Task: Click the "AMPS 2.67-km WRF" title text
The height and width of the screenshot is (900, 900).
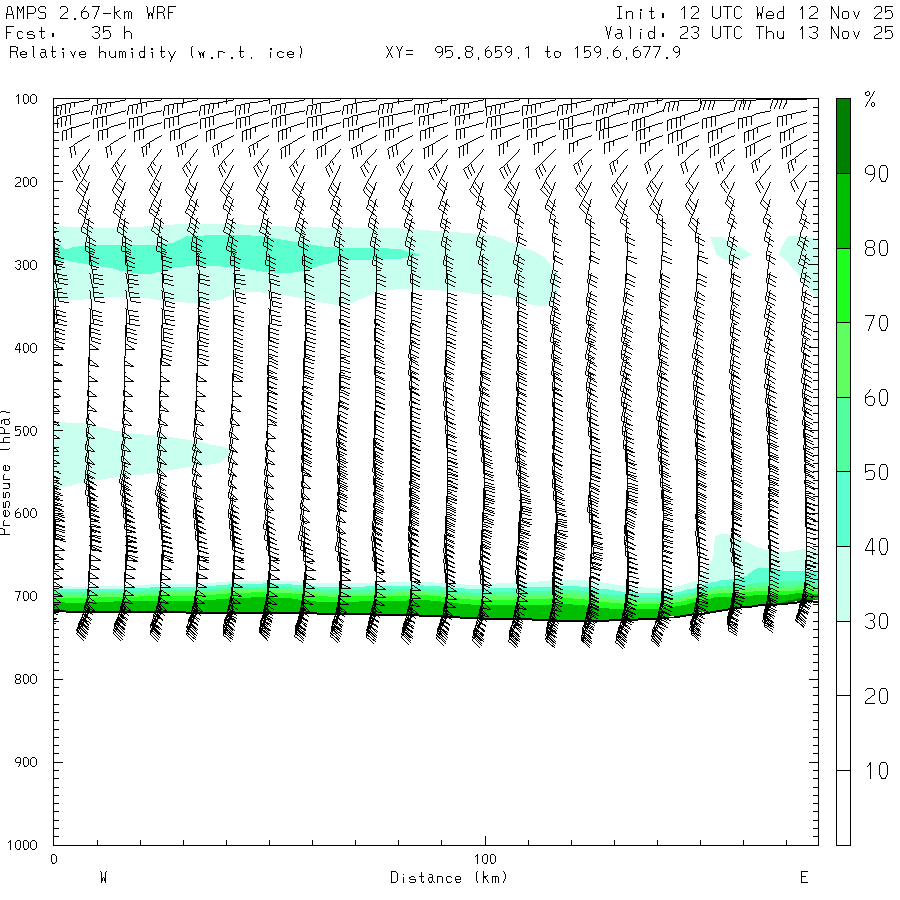Action: click(90, 13)
